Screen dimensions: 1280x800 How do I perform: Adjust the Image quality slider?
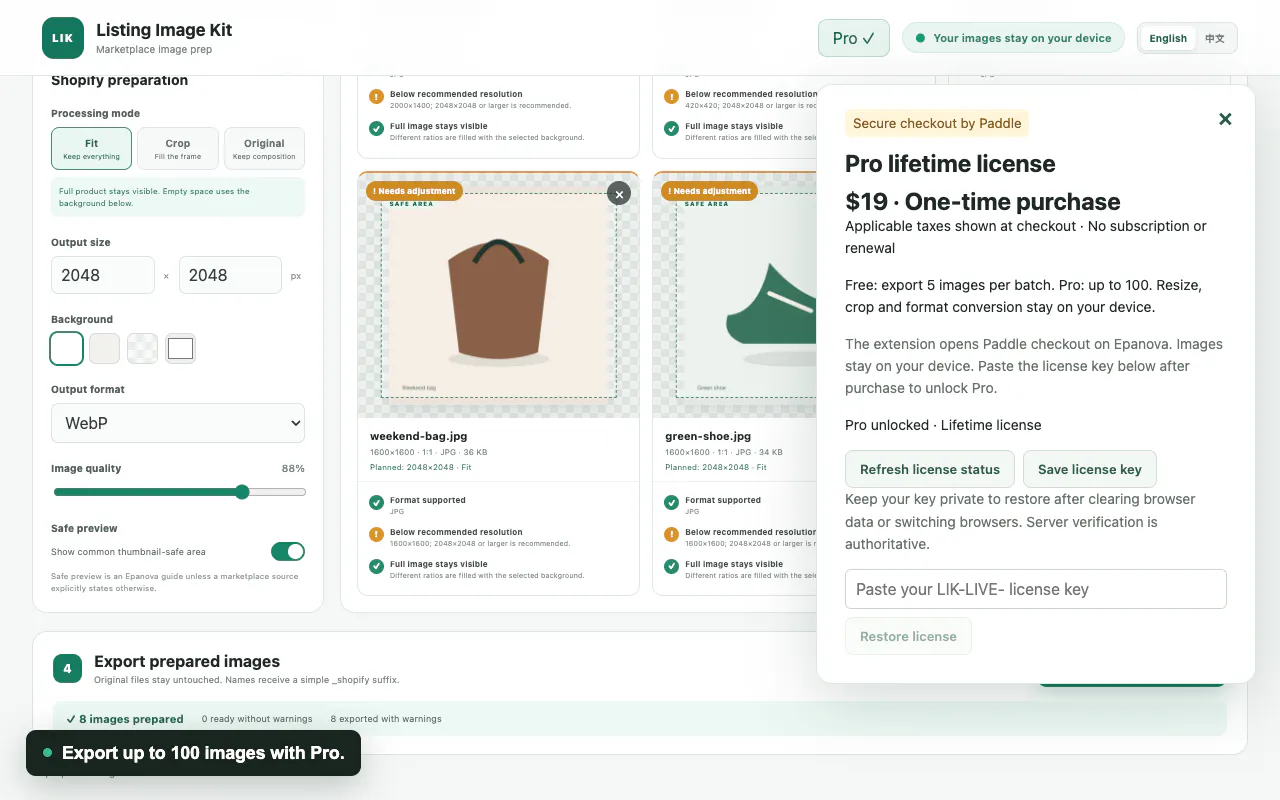pos(179,492)
